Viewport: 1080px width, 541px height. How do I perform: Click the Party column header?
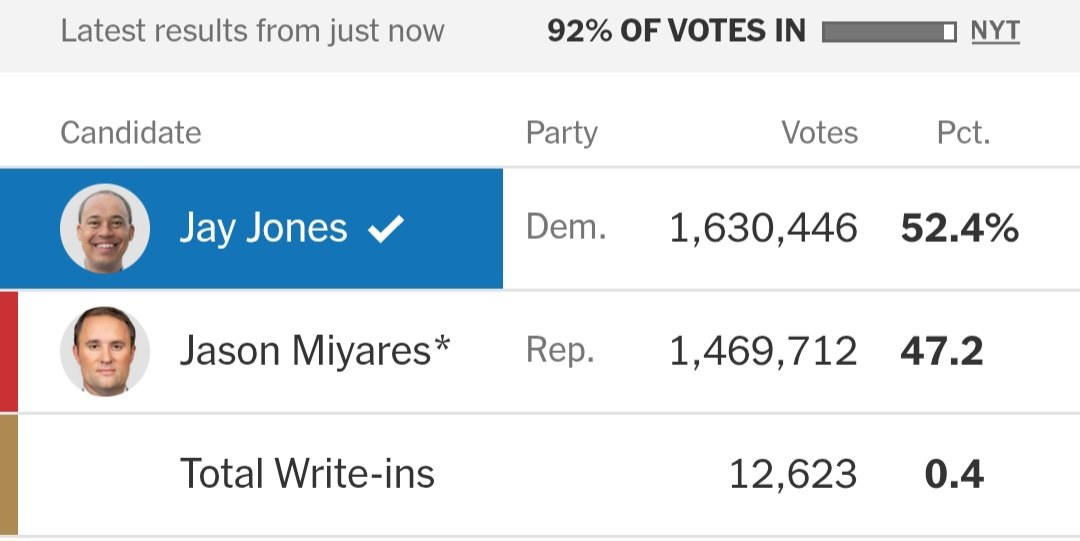[561, 132]
